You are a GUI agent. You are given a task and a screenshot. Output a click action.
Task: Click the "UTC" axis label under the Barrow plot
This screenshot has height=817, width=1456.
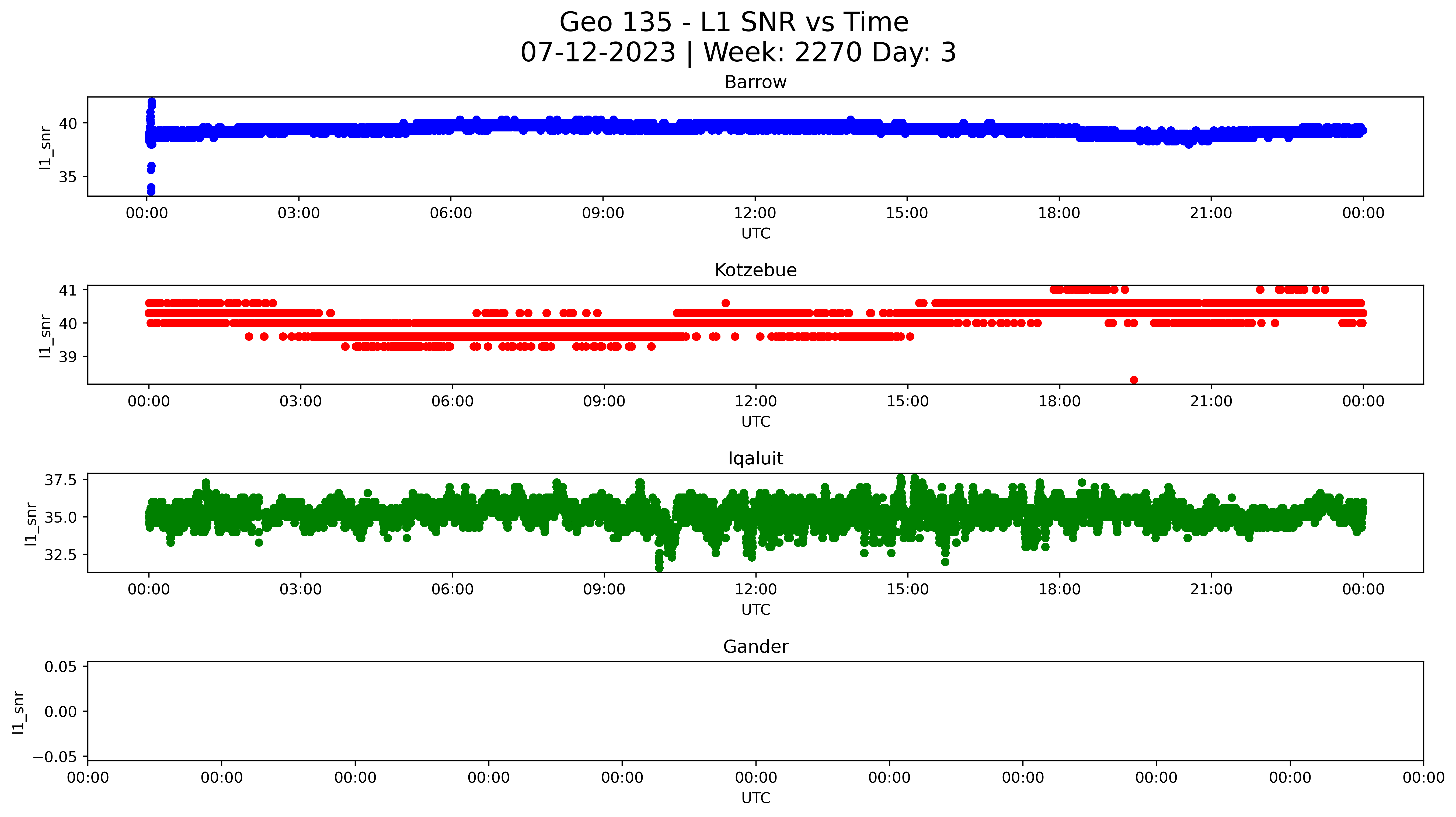(x=756, y=234)
